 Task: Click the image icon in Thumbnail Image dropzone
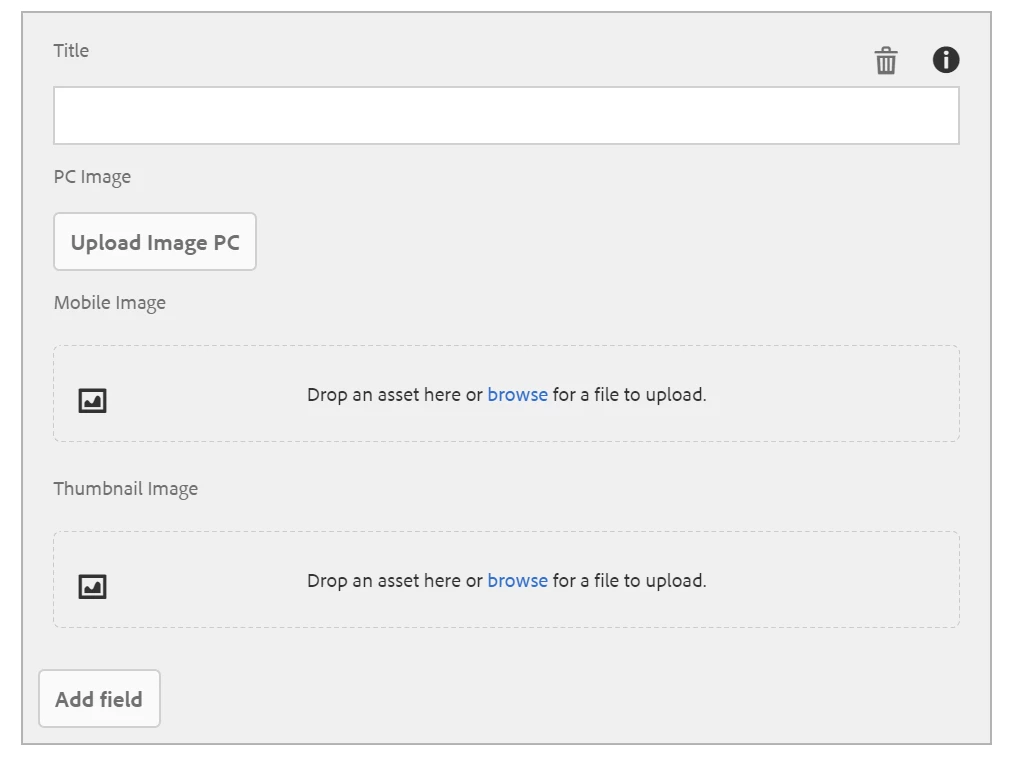[93, 587]
